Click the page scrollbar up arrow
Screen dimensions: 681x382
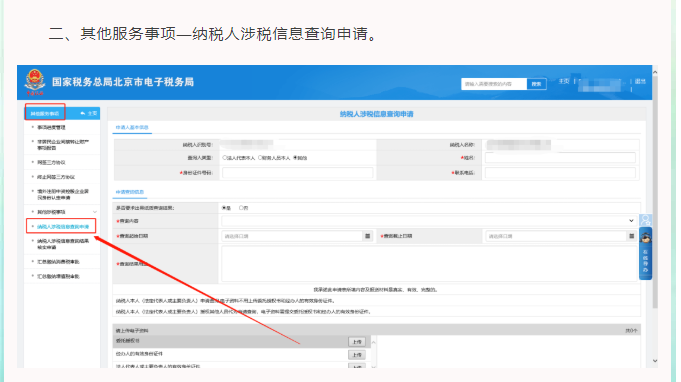(655, 72)
